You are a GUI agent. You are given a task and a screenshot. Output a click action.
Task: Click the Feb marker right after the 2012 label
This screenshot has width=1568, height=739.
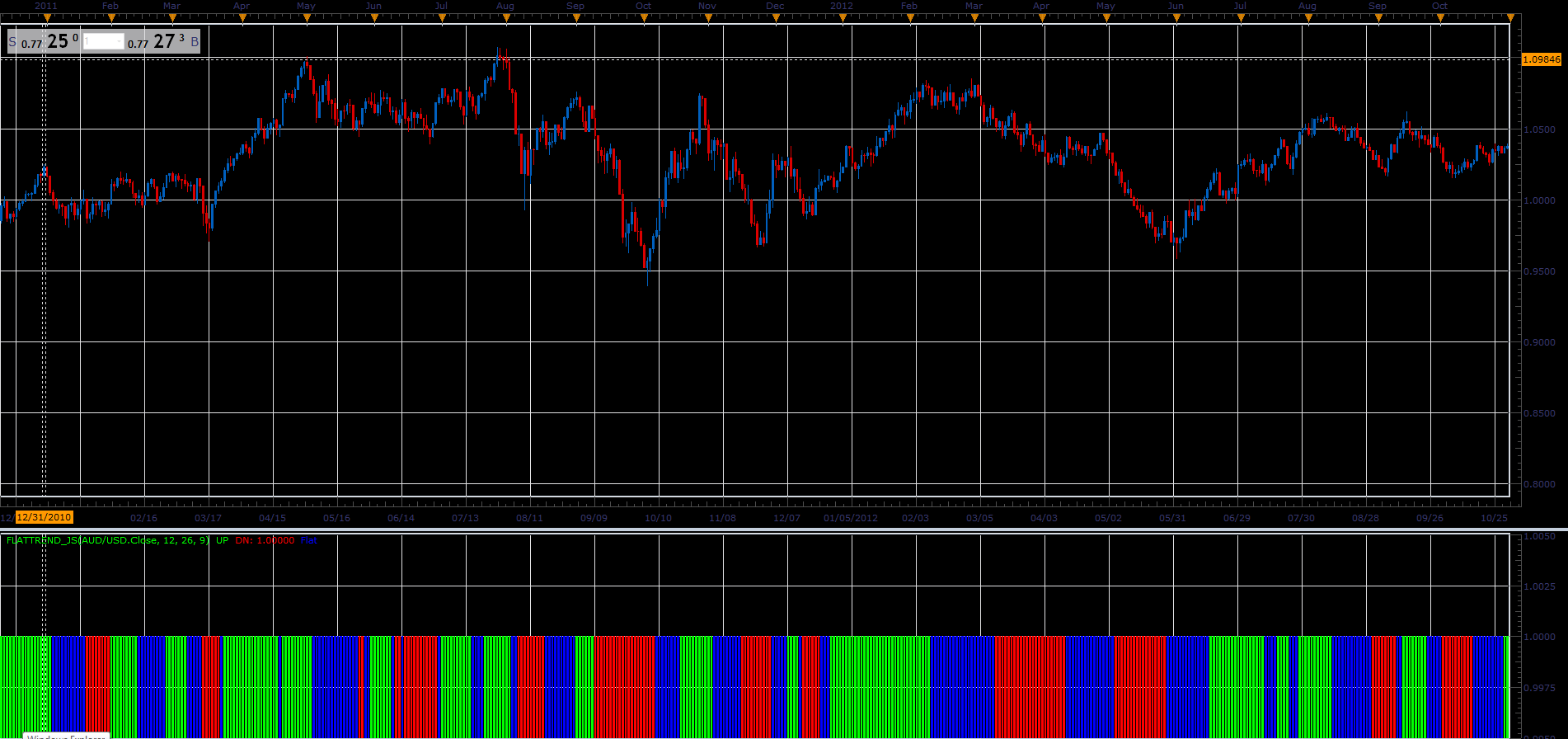[910, 18]
